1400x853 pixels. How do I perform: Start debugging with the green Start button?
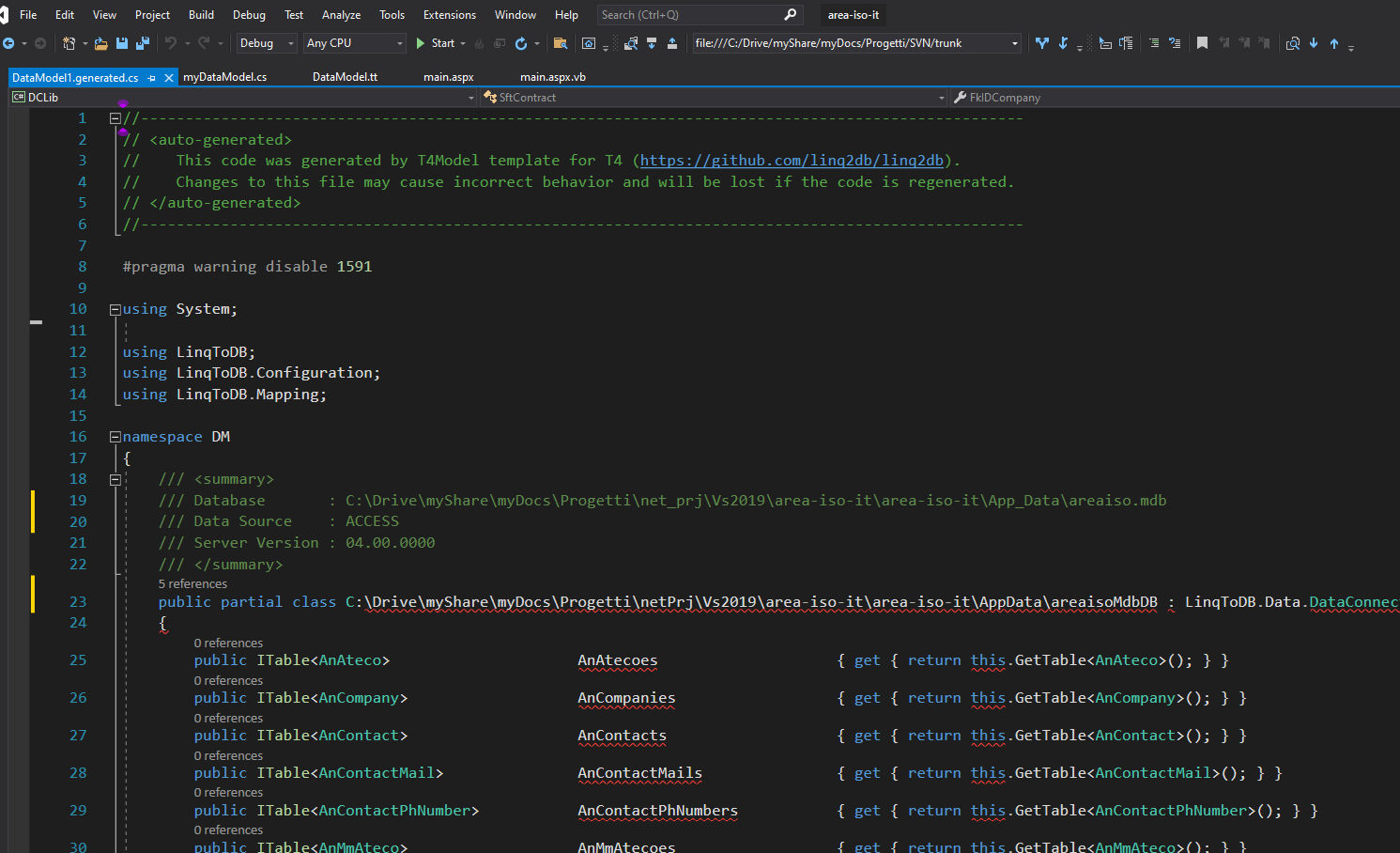click(438, 42)
